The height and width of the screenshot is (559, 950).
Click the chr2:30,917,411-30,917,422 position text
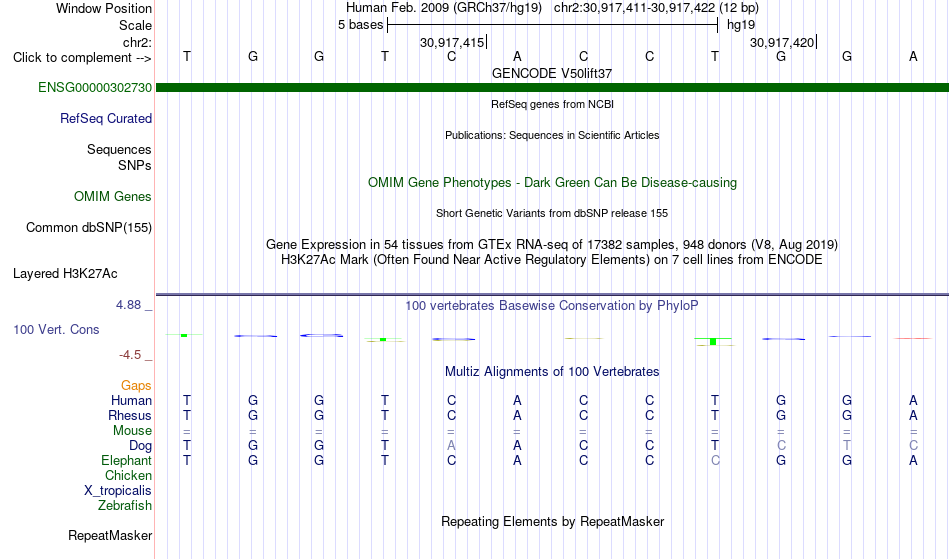pyautogui.click(x=656, y=8)
